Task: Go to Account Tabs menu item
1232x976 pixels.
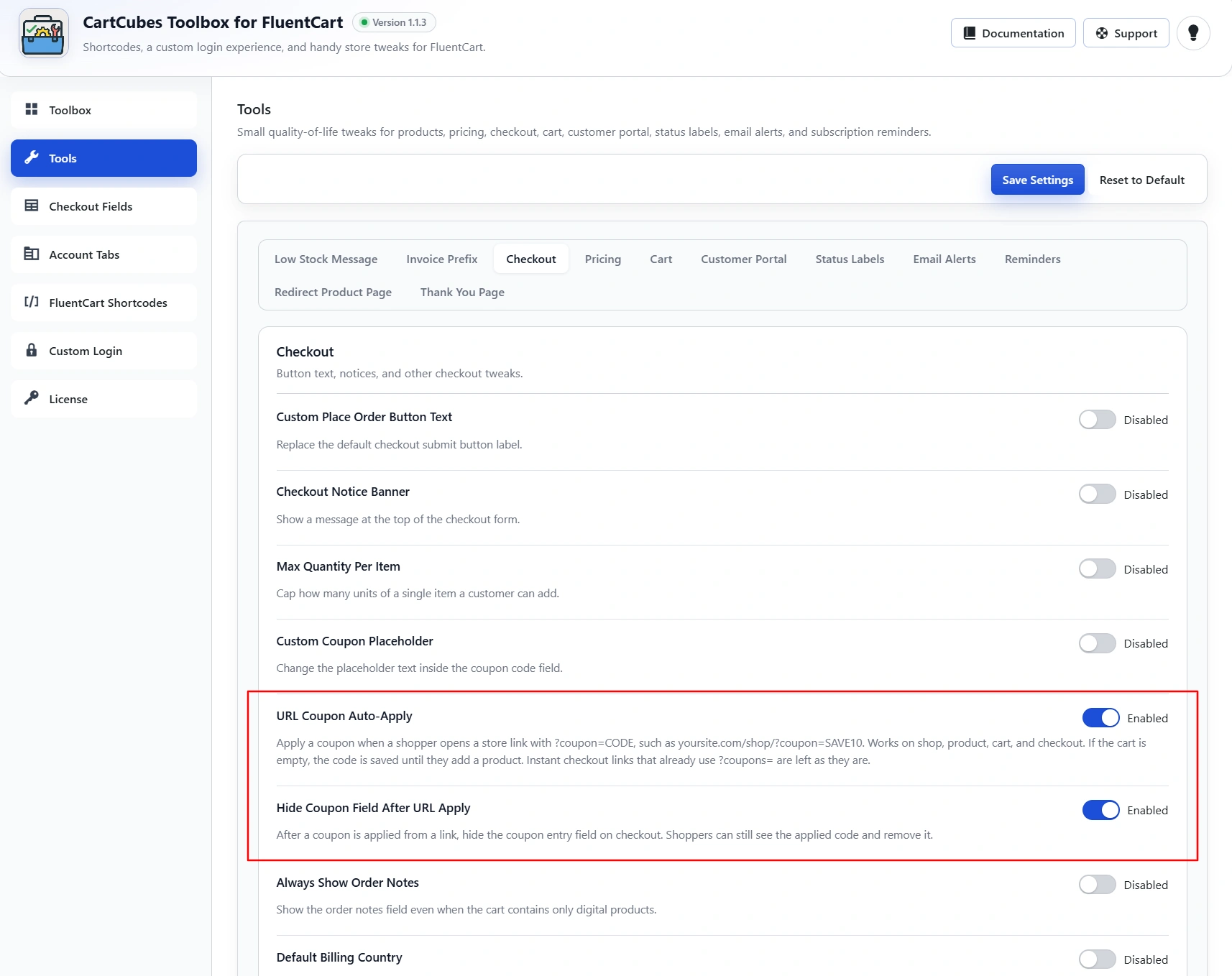Action: pos(104,254)
